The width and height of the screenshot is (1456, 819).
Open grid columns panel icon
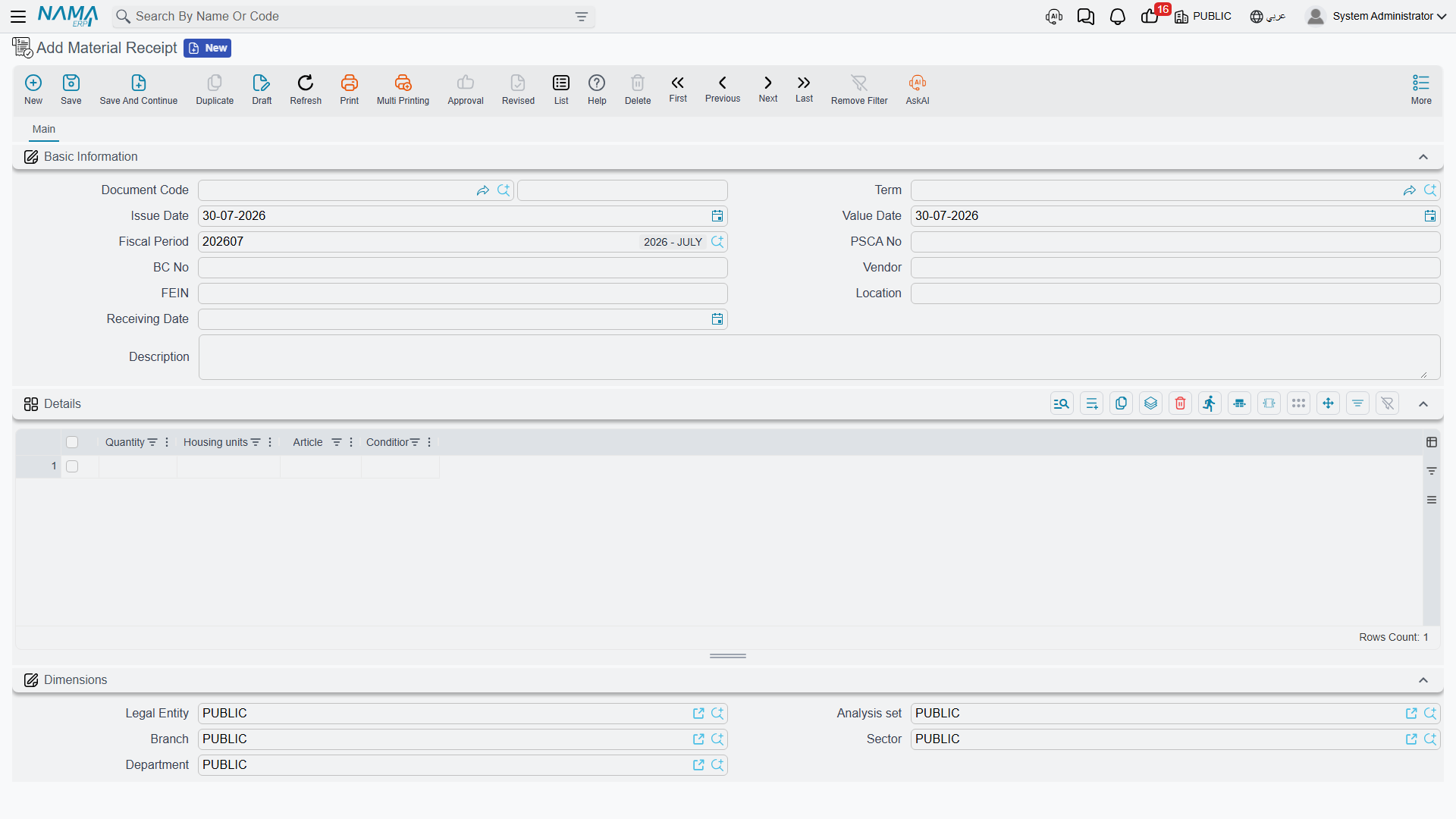(1432, 443)
